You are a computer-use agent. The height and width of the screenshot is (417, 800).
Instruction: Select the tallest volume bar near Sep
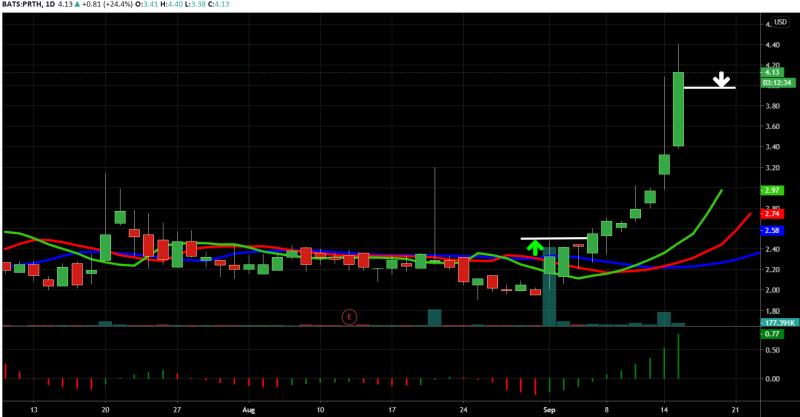coord(549,286)
